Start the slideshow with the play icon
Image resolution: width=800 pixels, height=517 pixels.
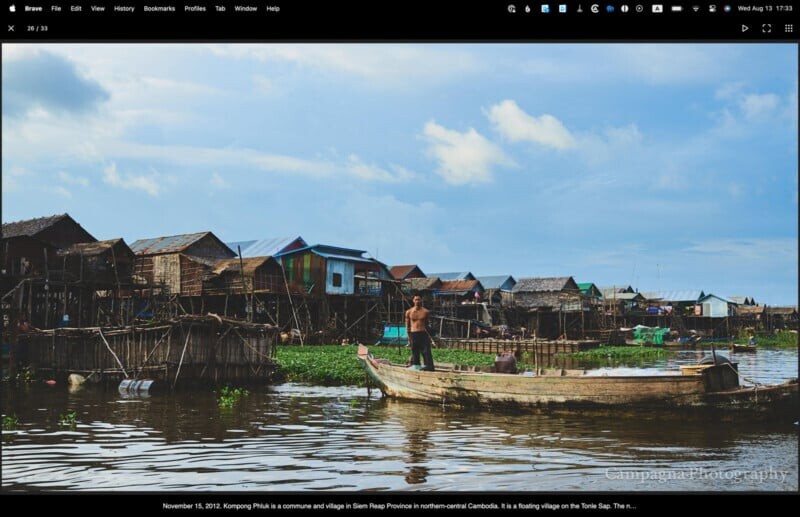(x=745, y=28)
